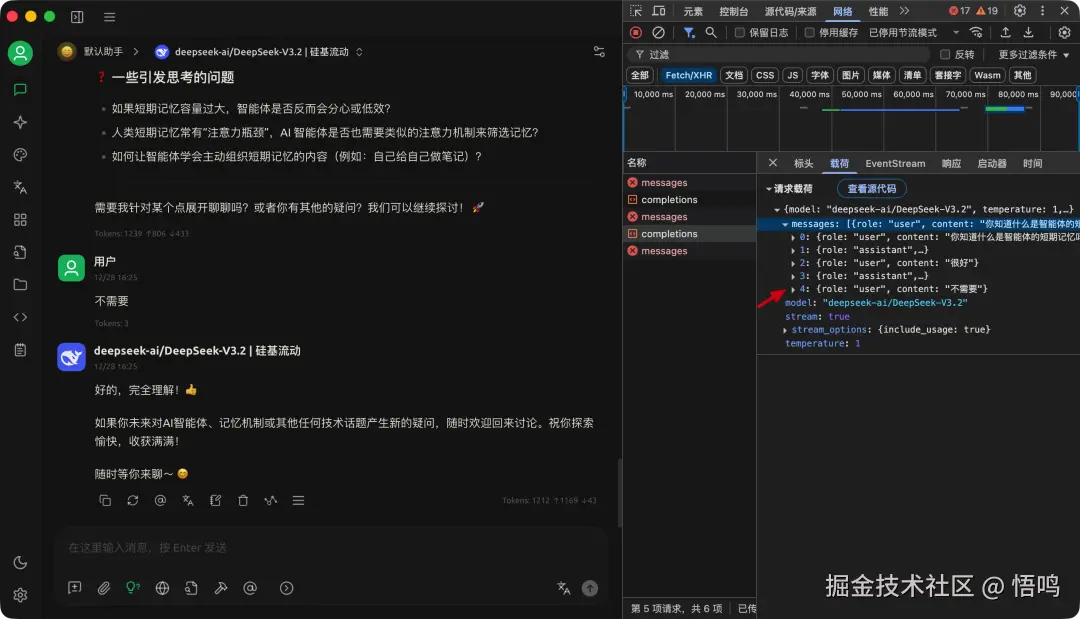Switch to the 元素 DevTools tab
Viewport: 1080px width, 619px height.
point(693,11)
